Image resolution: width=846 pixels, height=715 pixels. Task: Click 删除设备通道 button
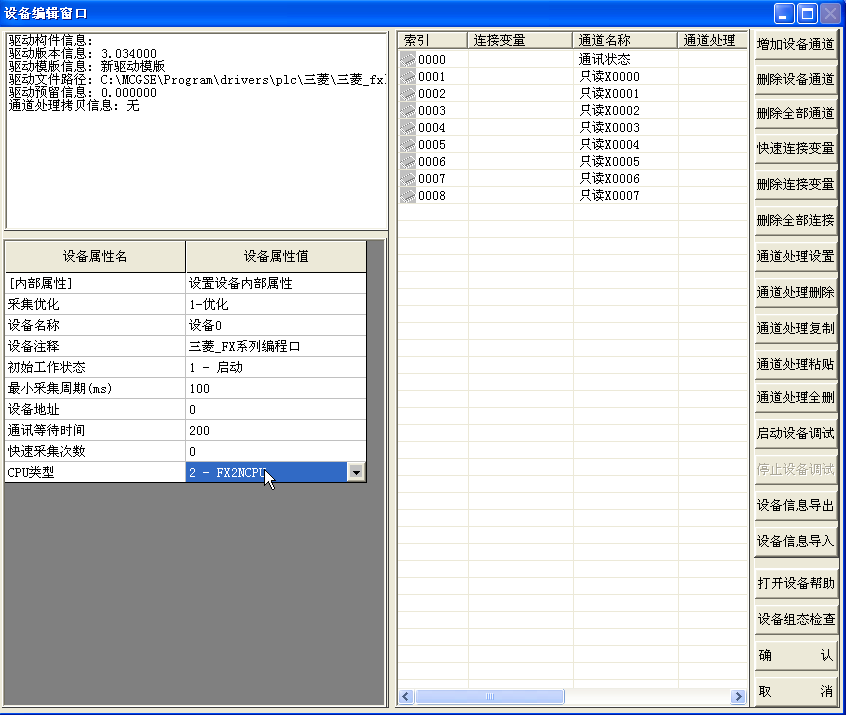coord(795,79)
